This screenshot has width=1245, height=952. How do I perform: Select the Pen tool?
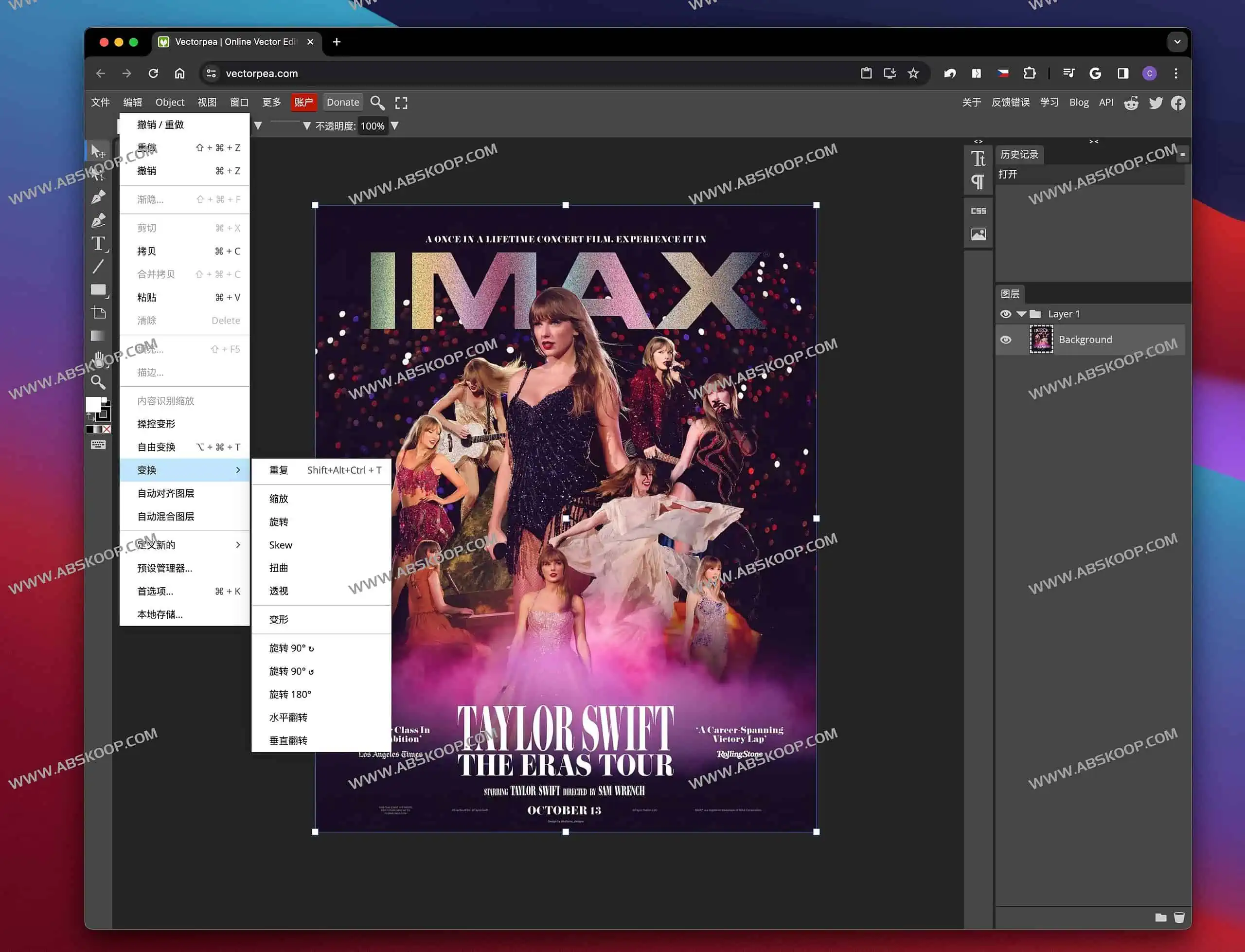tap(99, 196)
